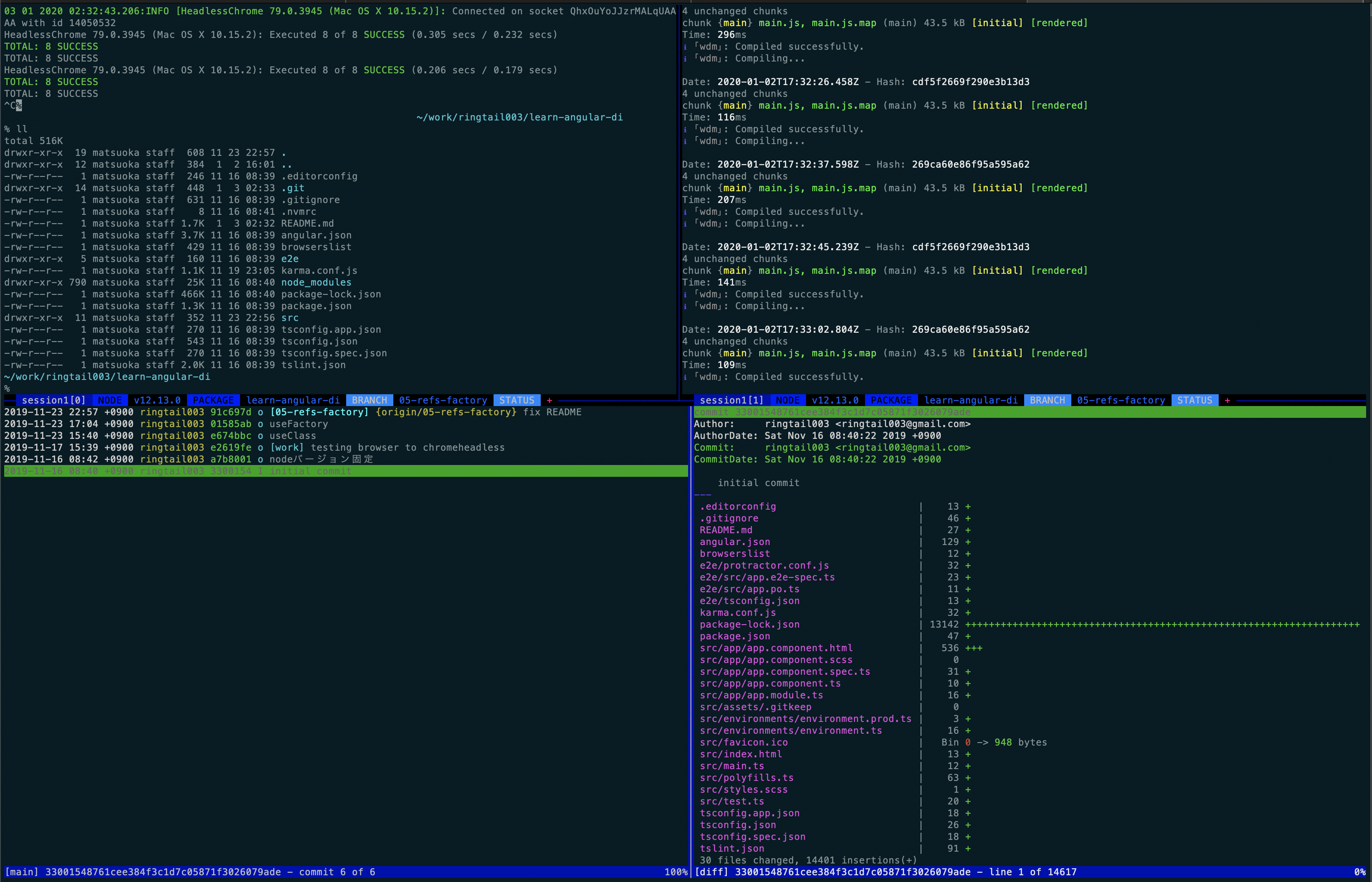Open README.md in diff stat list

726,530
